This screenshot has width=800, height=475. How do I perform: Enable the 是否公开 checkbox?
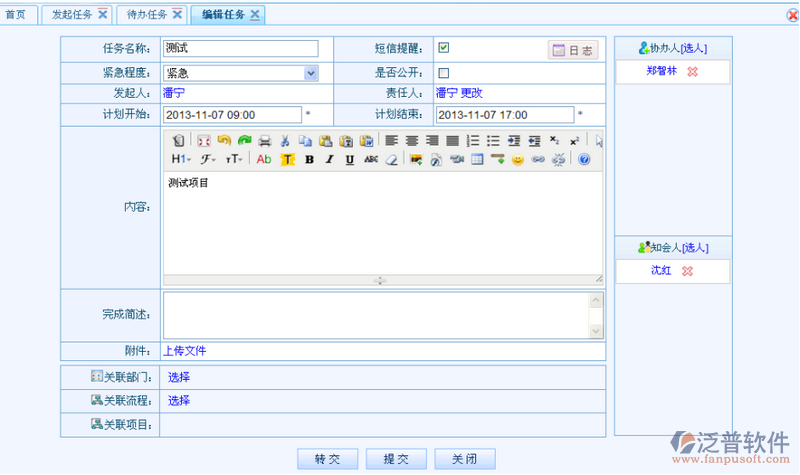pos(443,73)
